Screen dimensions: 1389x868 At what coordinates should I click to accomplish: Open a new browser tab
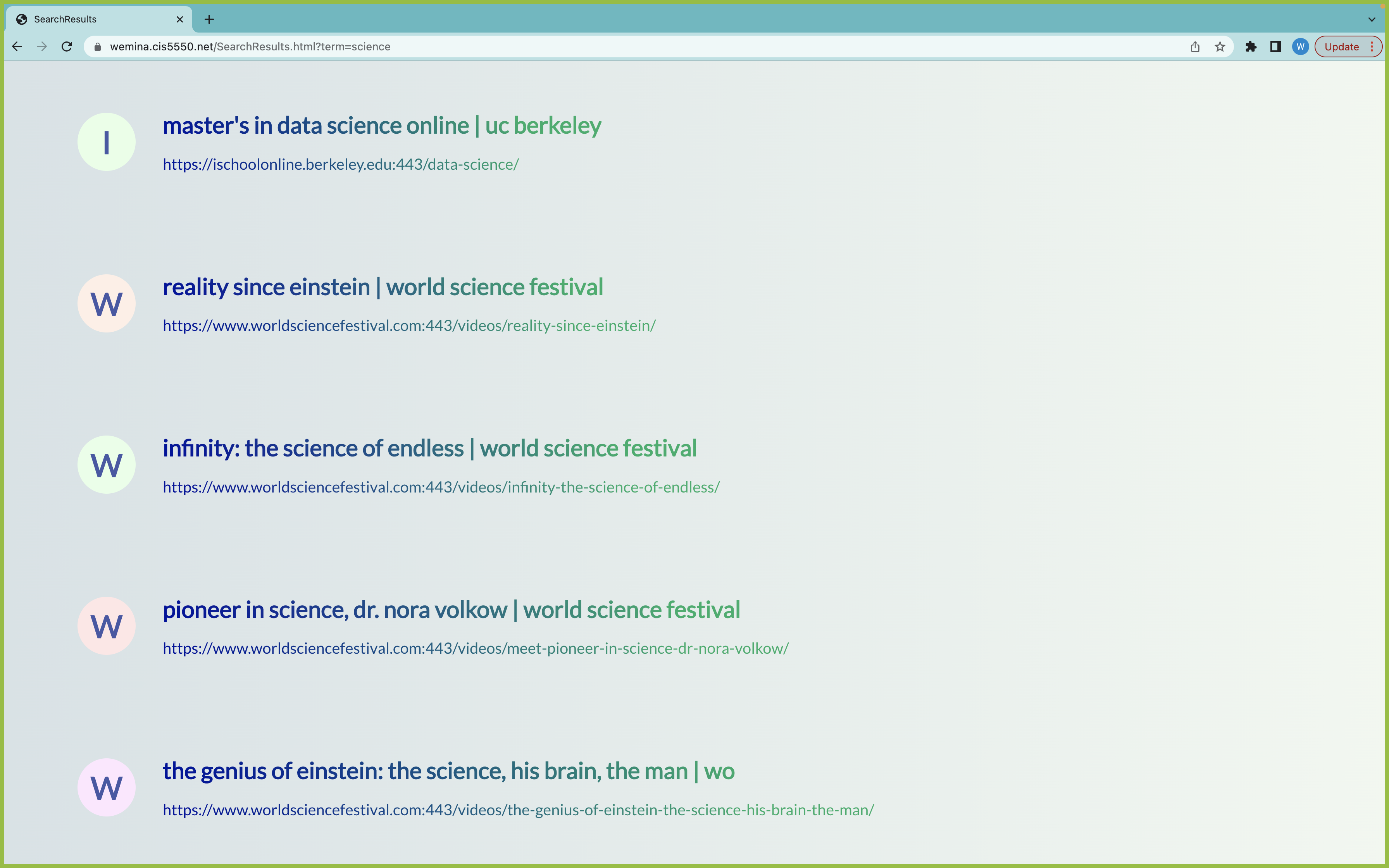point(210,19)
